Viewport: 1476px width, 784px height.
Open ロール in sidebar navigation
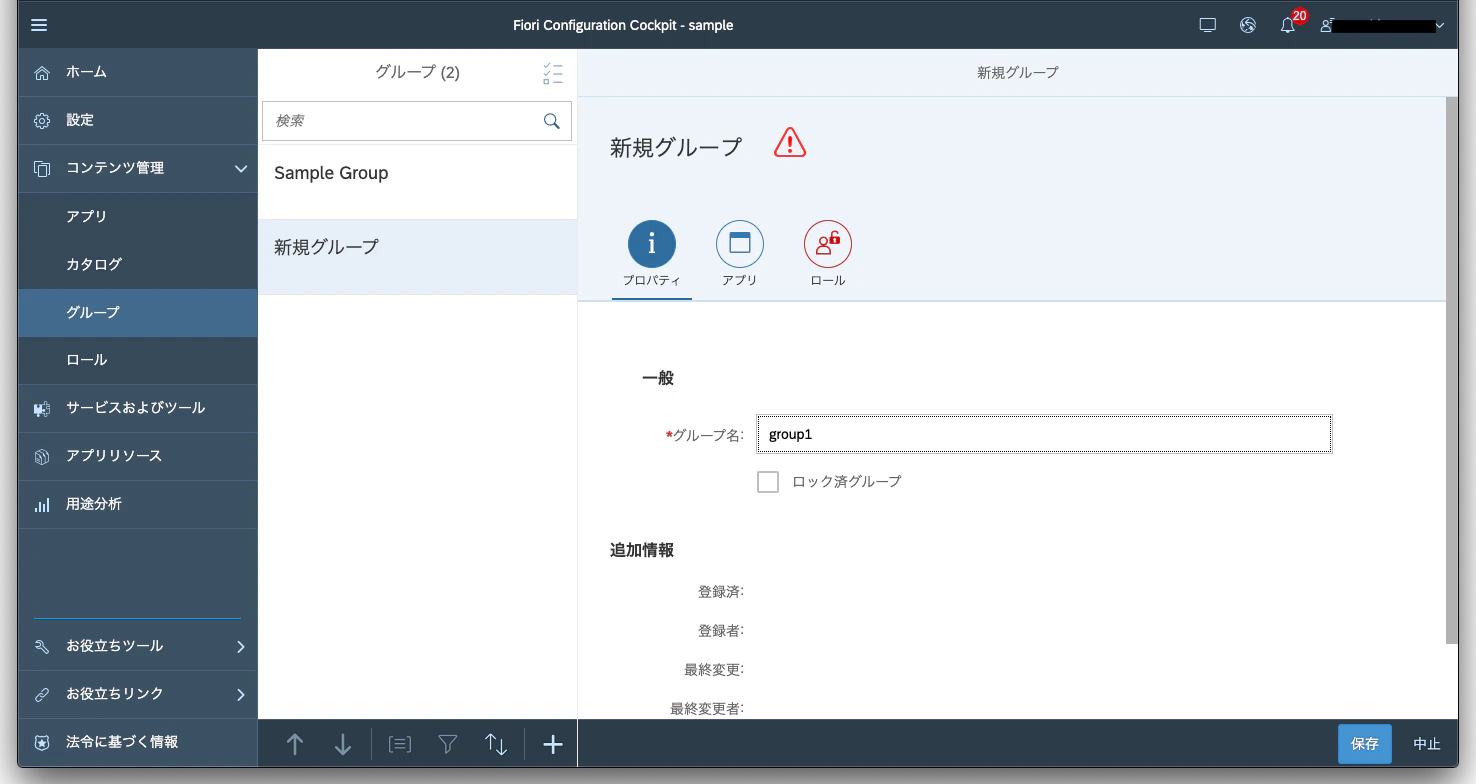[x=138, y=360]
